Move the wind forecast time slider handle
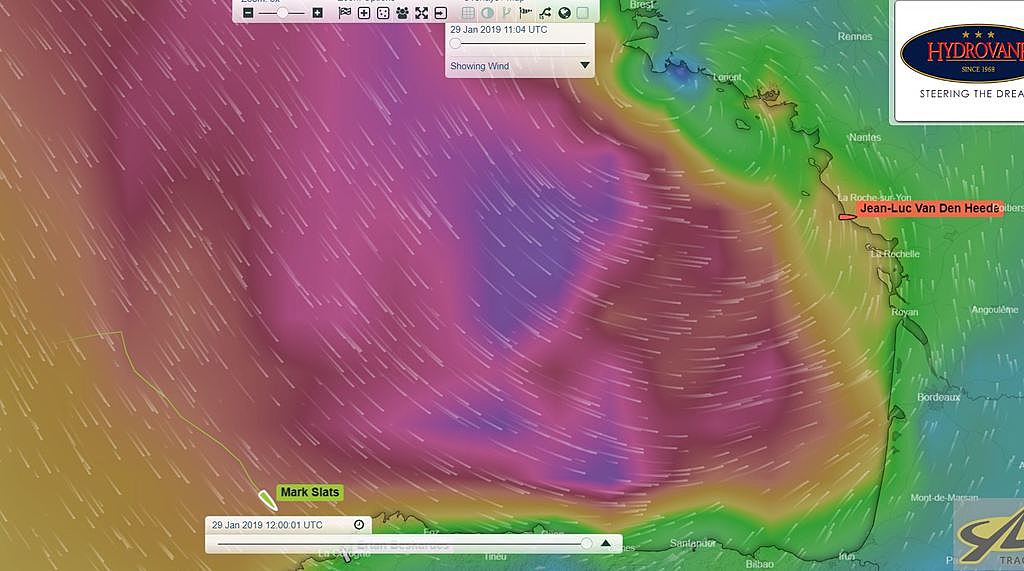Screen dimensions: 1024x571 coord(455,44)
